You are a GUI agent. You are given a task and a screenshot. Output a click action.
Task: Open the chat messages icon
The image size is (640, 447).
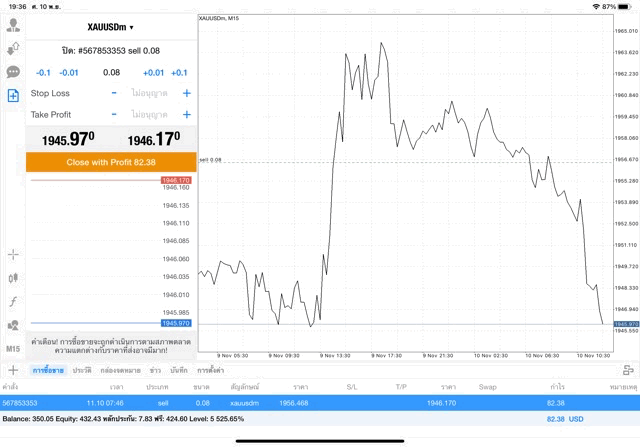point(13,72)
